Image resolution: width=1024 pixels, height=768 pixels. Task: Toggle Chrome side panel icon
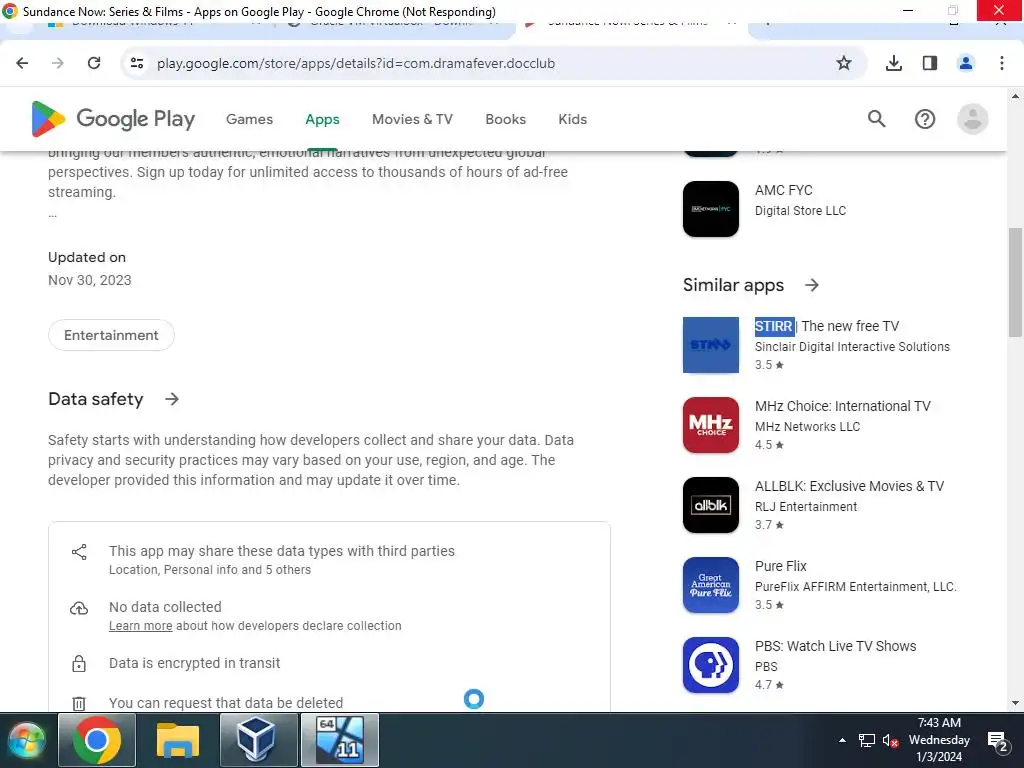tap(930, 63)
